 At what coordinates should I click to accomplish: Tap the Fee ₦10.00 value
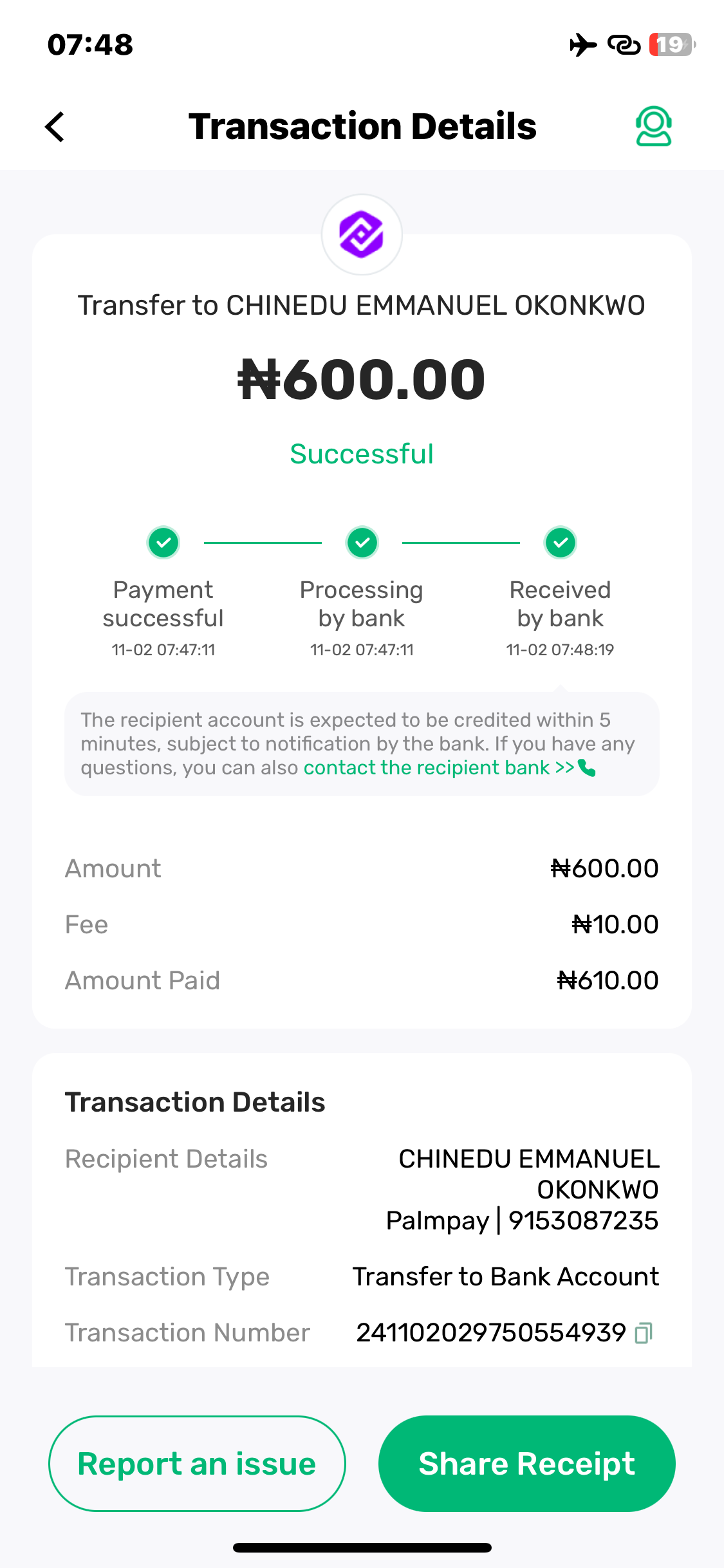pyautogui.click(x=615, y=924)
